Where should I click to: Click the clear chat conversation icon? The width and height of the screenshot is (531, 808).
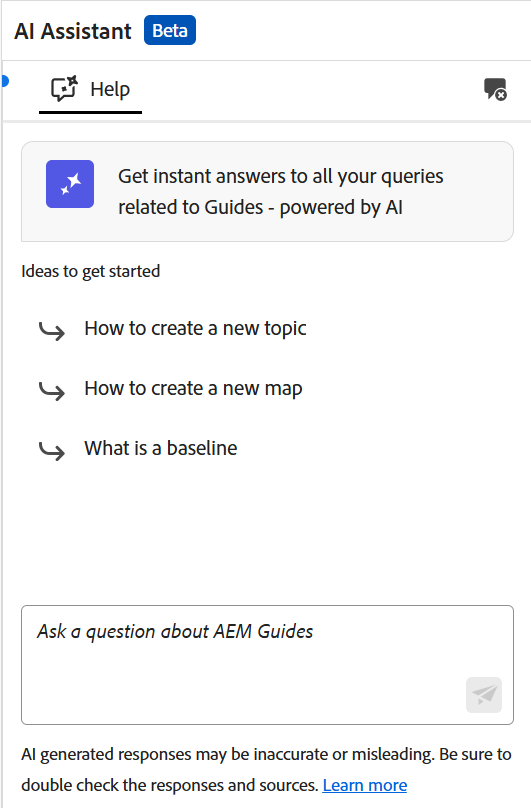(x=495, y=89)
